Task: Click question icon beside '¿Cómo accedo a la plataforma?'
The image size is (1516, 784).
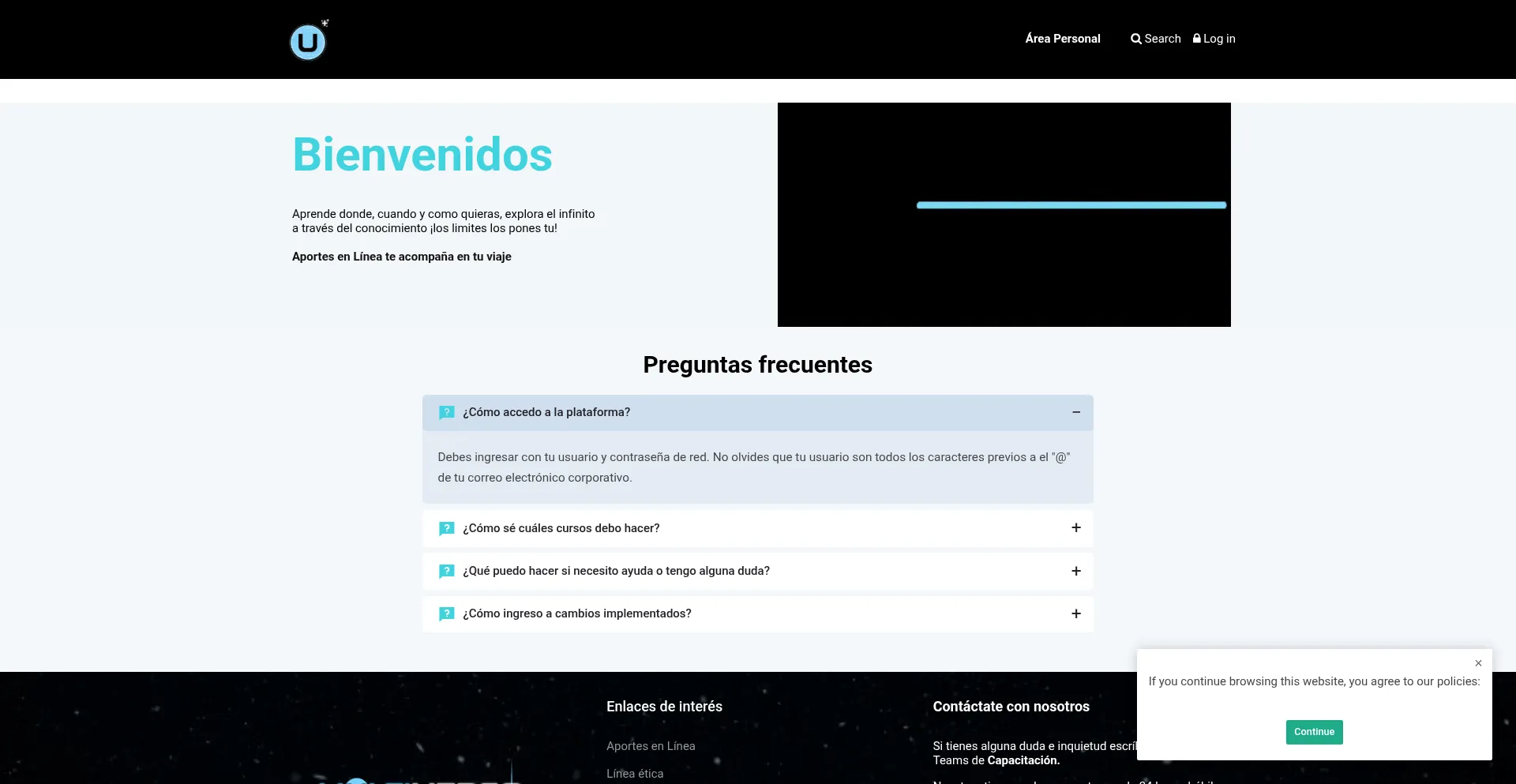Action: pos(446,412)
